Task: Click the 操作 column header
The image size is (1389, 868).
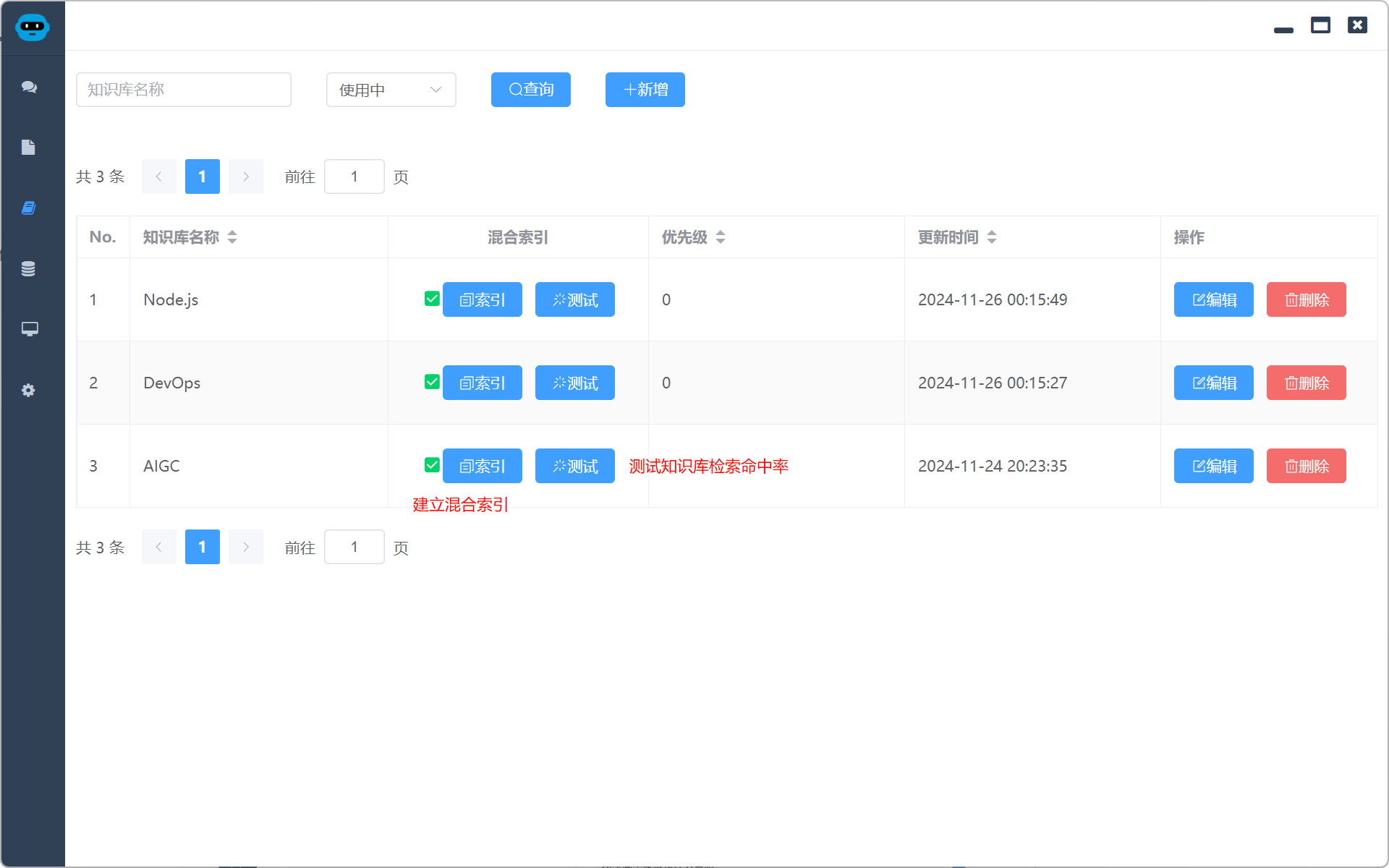Action: point(1189,237)
